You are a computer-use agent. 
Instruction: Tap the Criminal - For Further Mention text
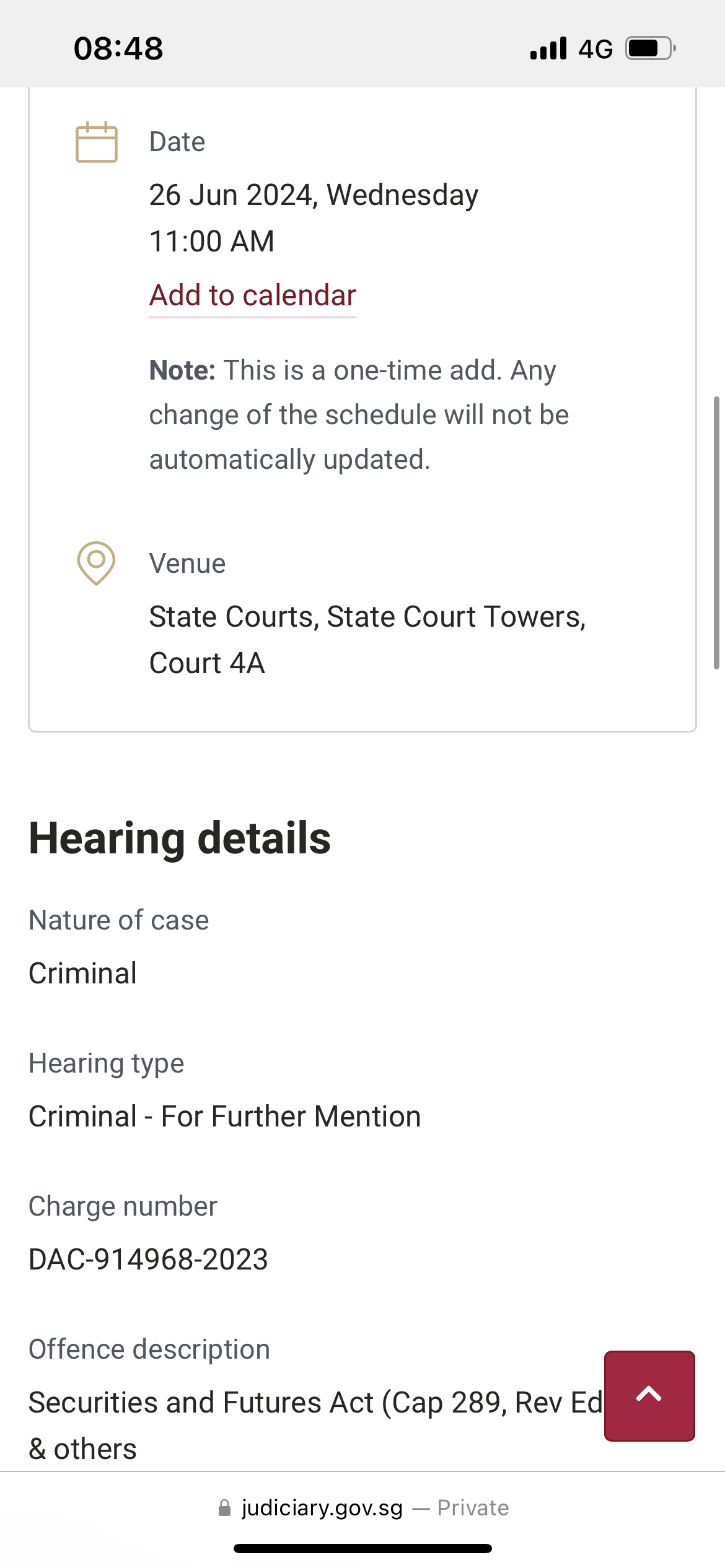(x=225, y=1117)
